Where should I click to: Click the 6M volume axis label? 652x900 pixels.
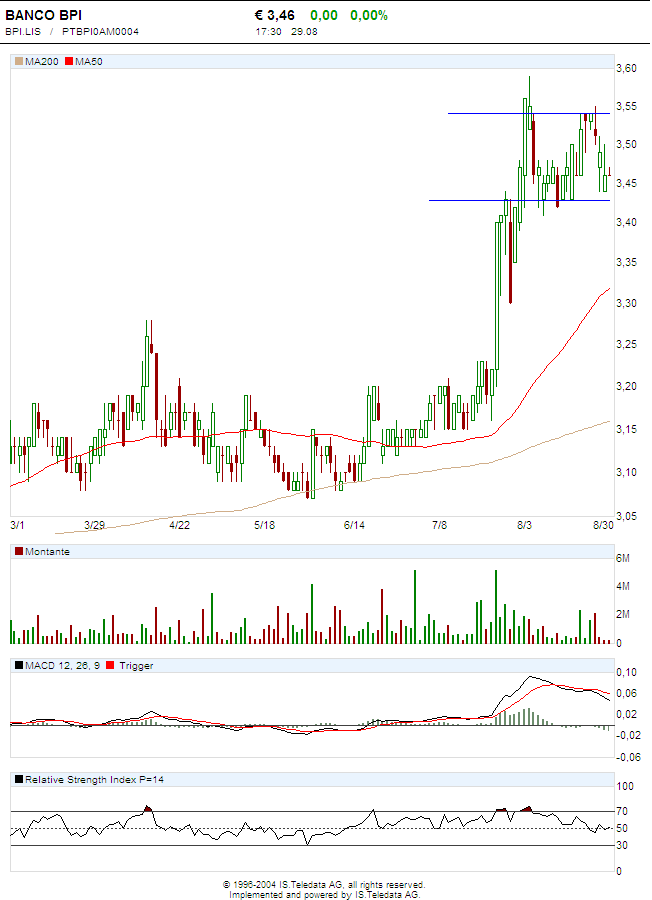tap(623, 558)
